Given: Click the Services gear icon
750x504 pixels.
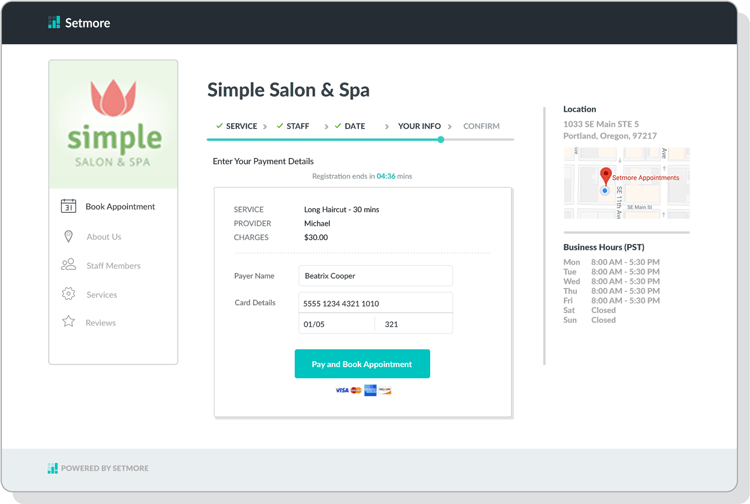Looking at the screenshot, I should [x=68, y=294].
